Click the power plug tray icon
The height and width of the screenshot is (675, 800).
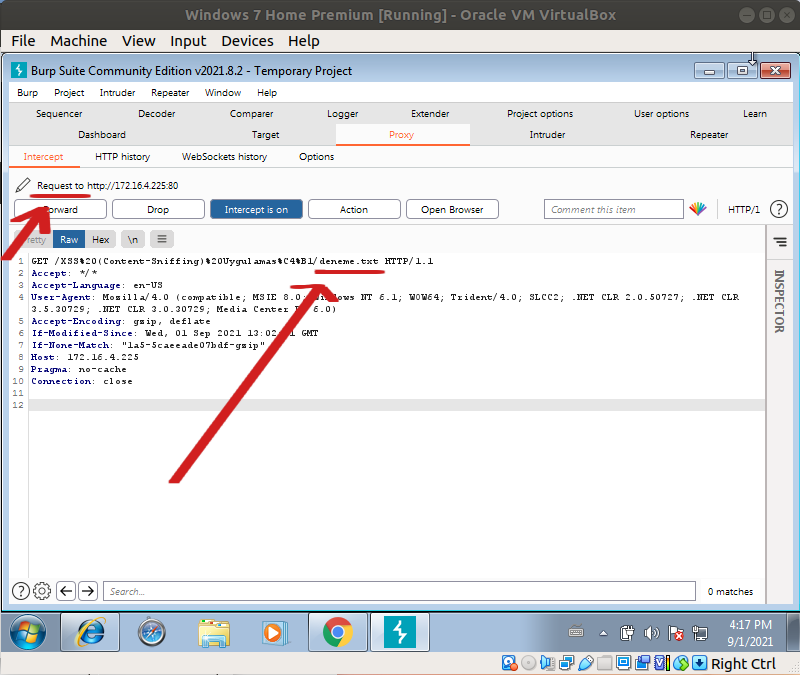[627, 633]
